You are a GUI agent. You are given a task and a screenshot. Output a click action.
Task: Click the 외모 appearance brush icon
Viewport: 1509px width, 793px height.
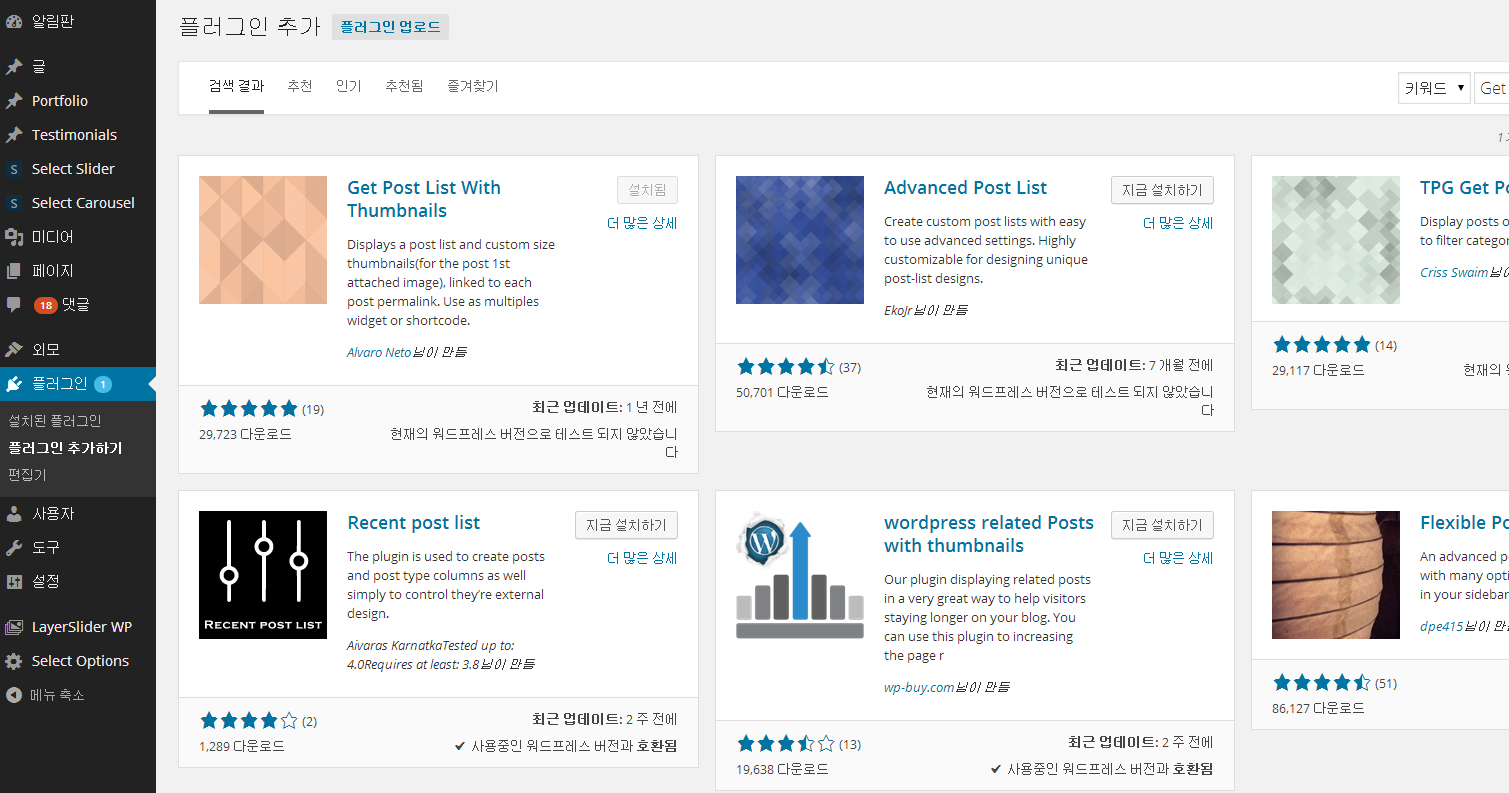click(14, 350)
